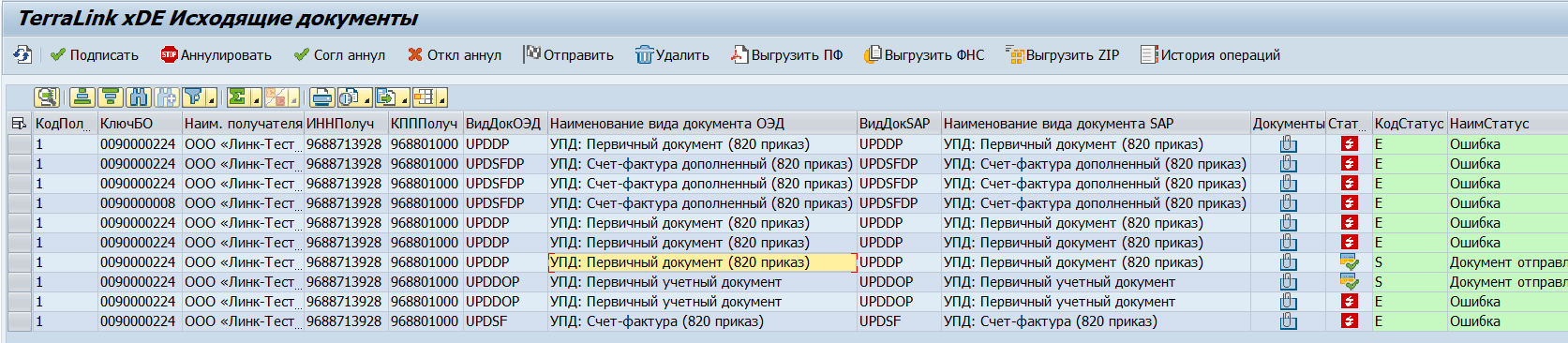The image size is (1568, 343).
Task: Select row selector of 0090000008 entry
Action: tap(19, 203)
